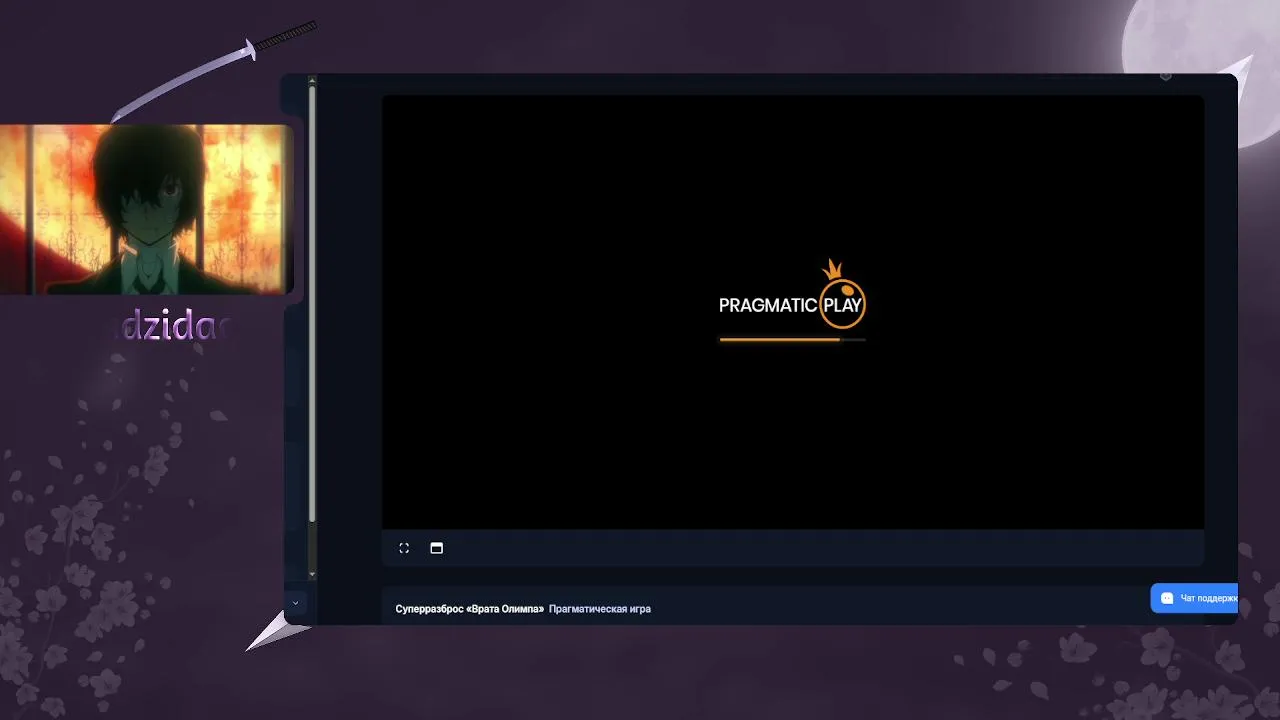The height and width of the screenshot is (720, 1280).
Task: Click the scrollbar up arrow
Action: (x=312, y=80)
